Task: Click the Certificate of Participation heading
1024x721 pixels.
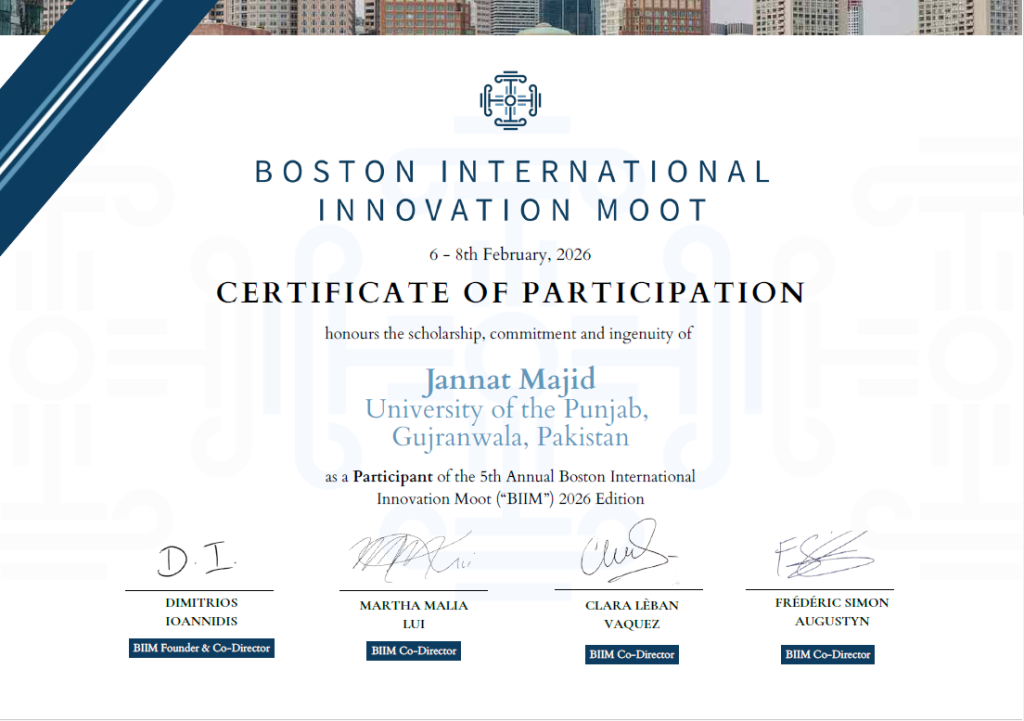Action: point(510,293)
